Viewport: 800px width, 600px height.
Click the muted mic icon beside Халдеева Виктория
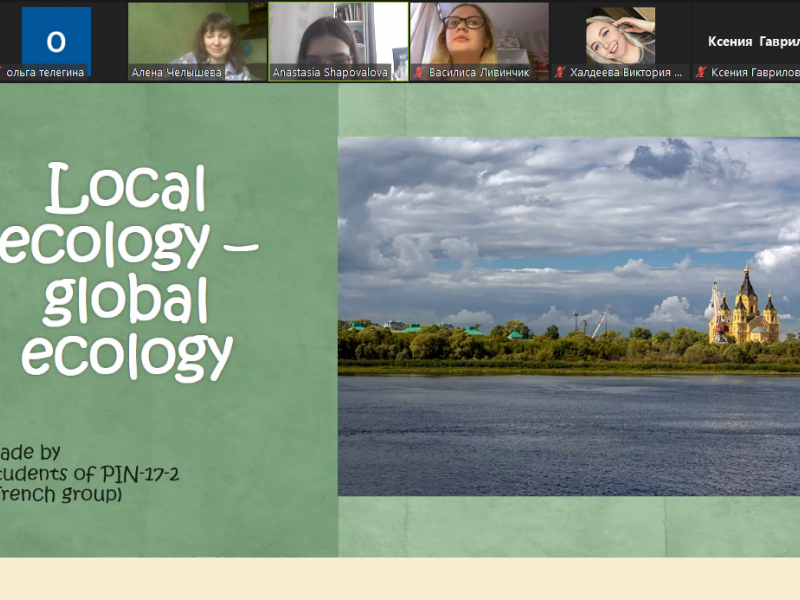click(x=560, y=73)
